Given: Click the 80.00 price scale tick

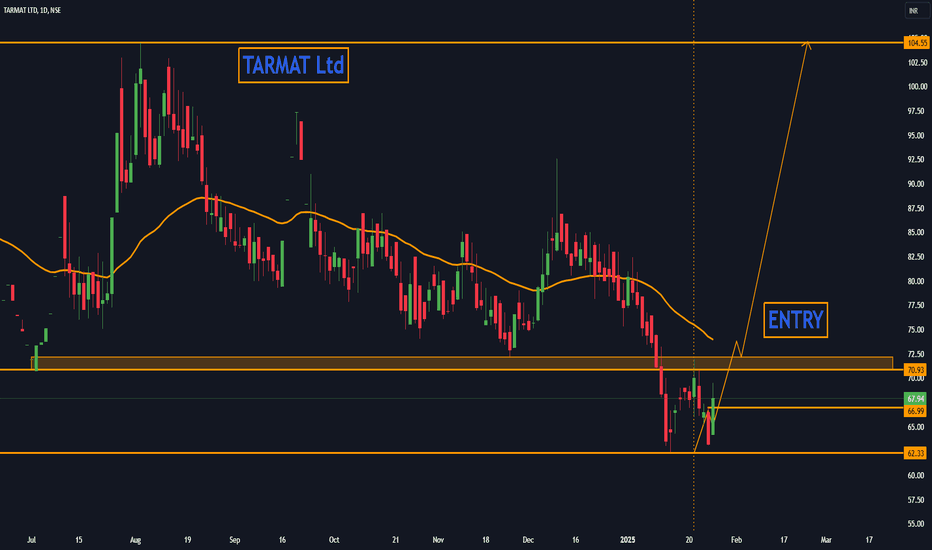Looking at the screenshot, I should click(x=917, y=281).
